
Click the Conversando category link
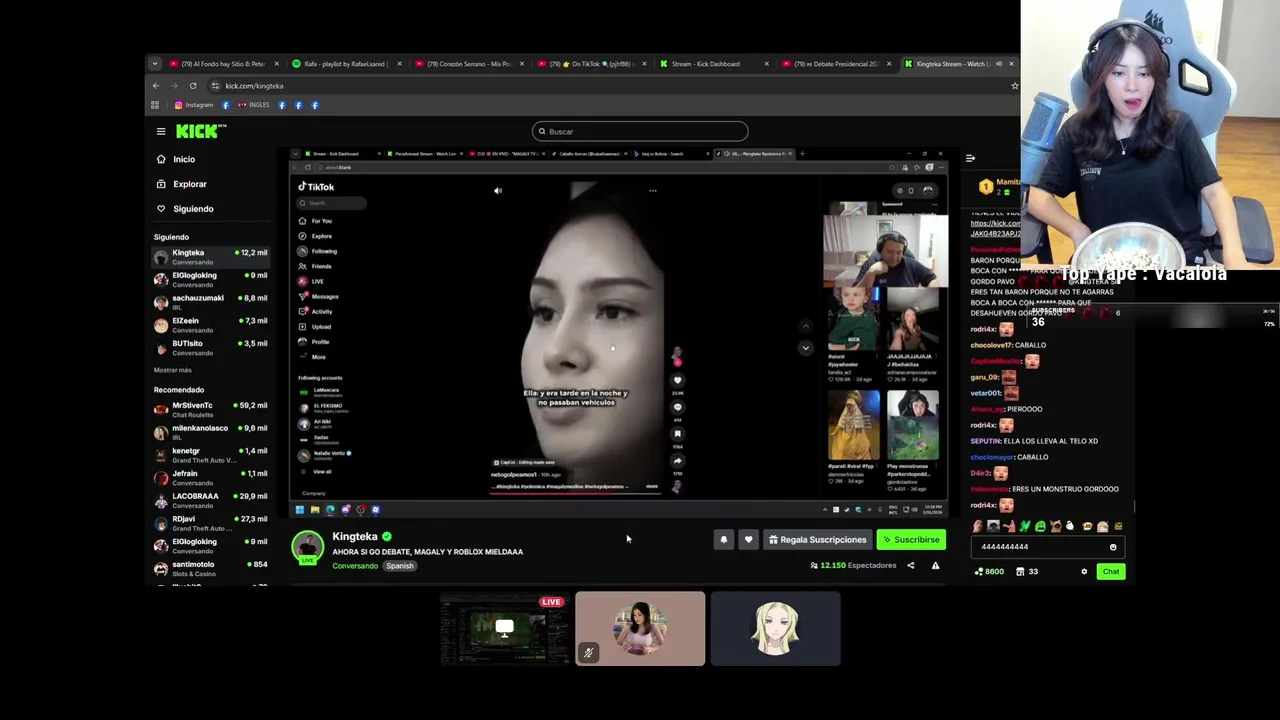[355, 566]
